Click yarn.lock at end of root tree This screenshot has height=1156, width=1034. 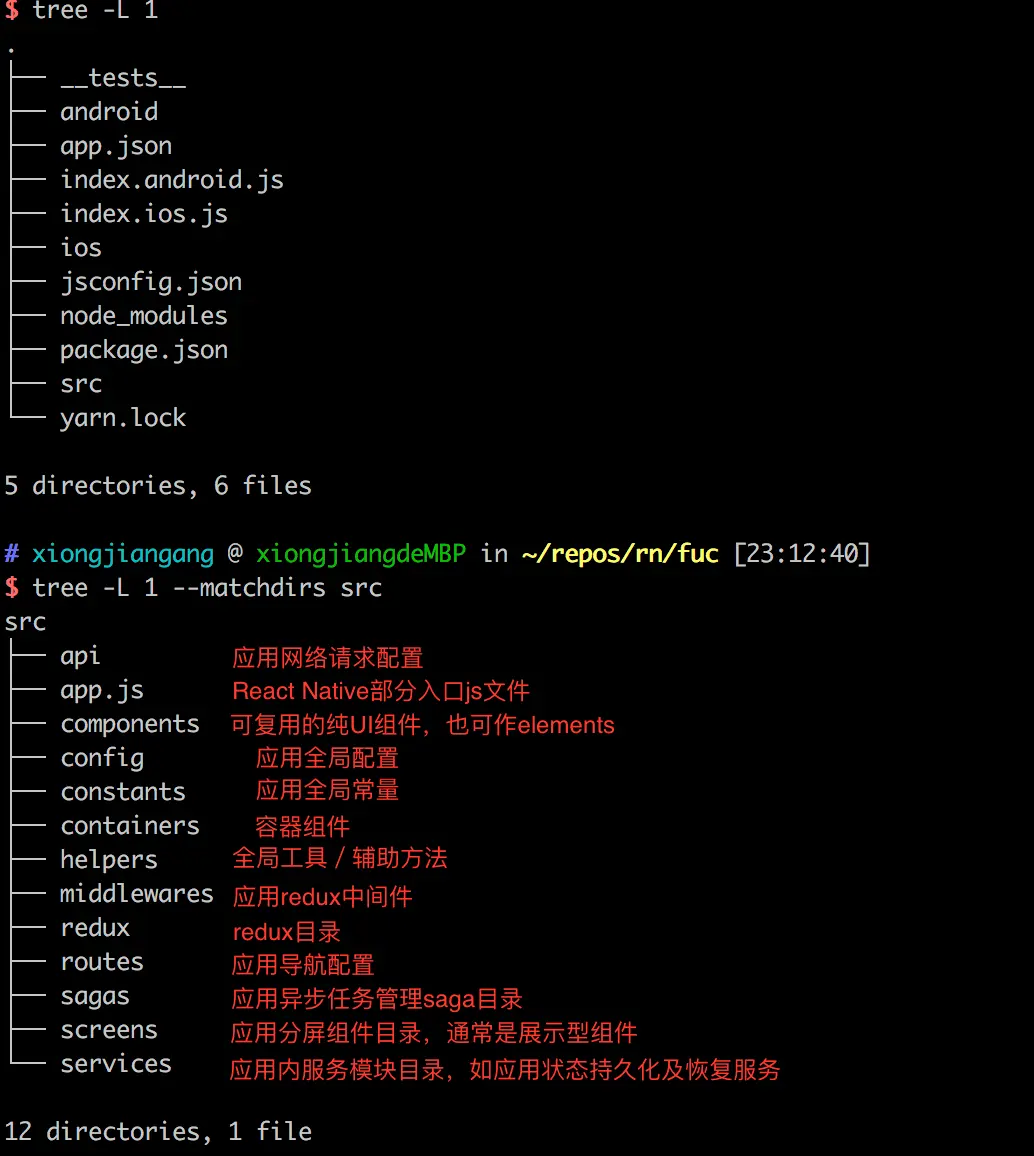[x=123, y=418]
